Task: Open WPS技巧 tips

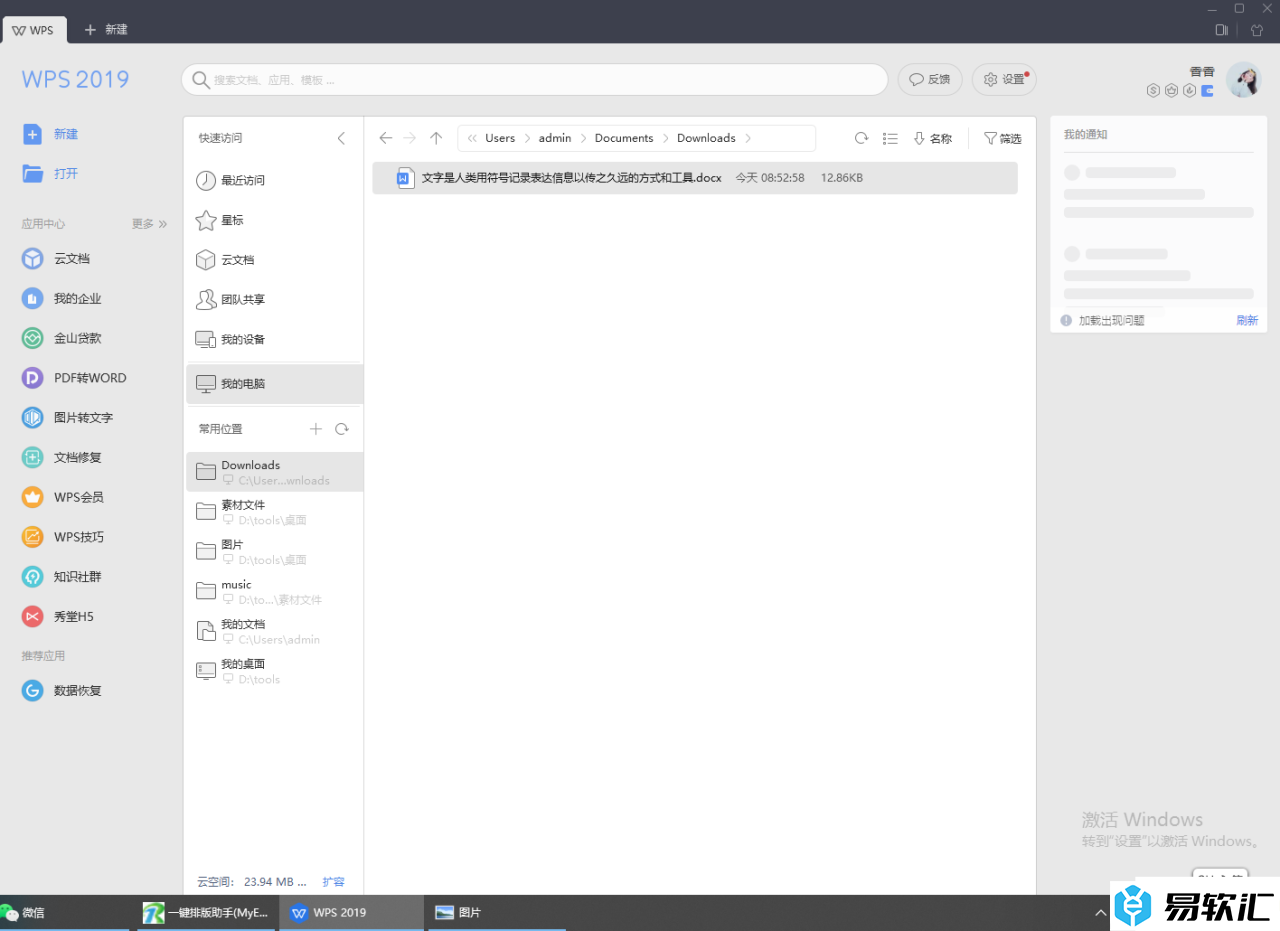Action: (63, 537)
